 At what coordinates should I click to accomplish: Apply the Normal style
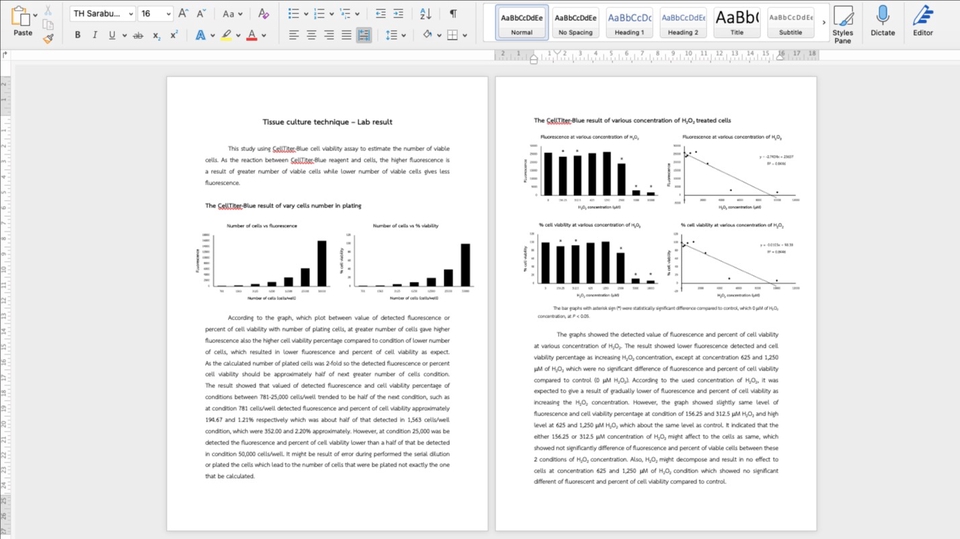pyautogui.click(x=522, y=23)
